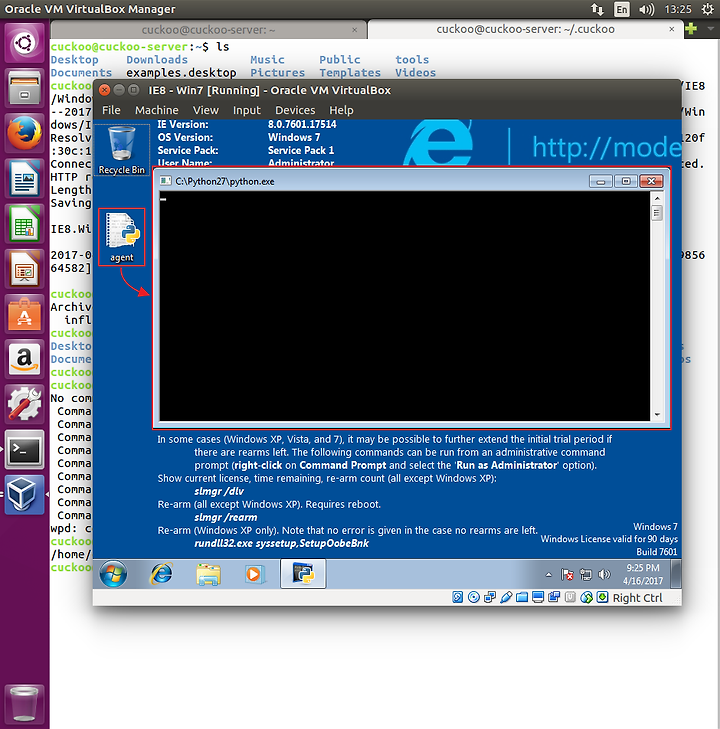Viewport: 720px width, 729px height.
Task: Click VirtualBox video capture status icon
Action: tap(554, 597)
